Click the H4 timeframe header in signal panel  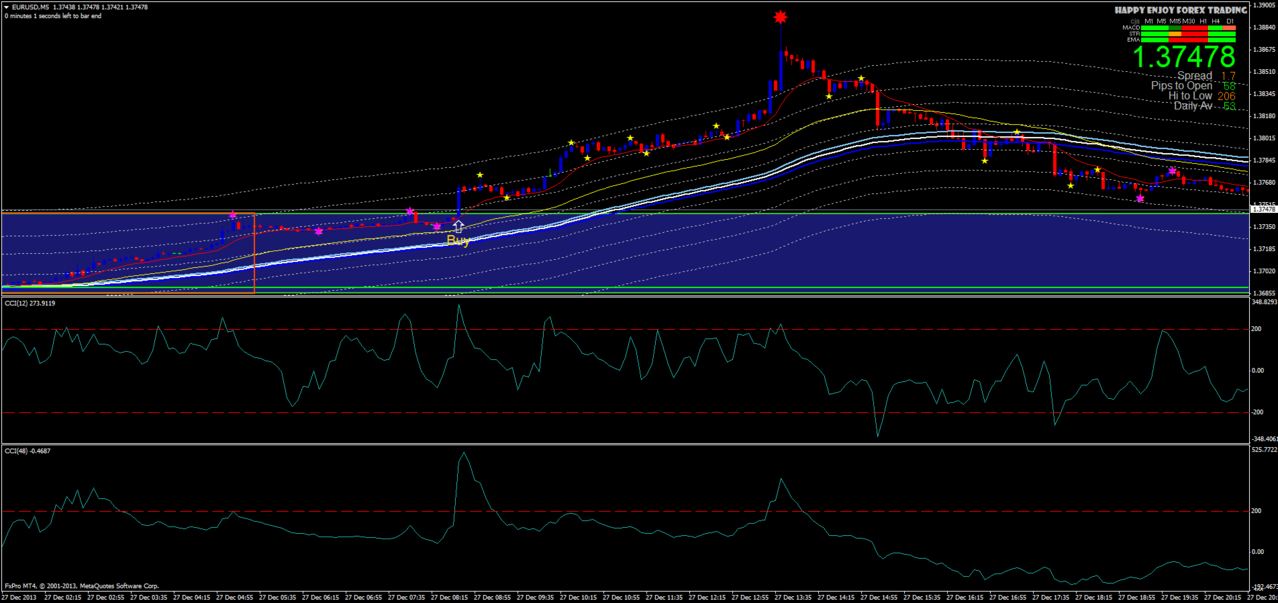click(1215, 21)
